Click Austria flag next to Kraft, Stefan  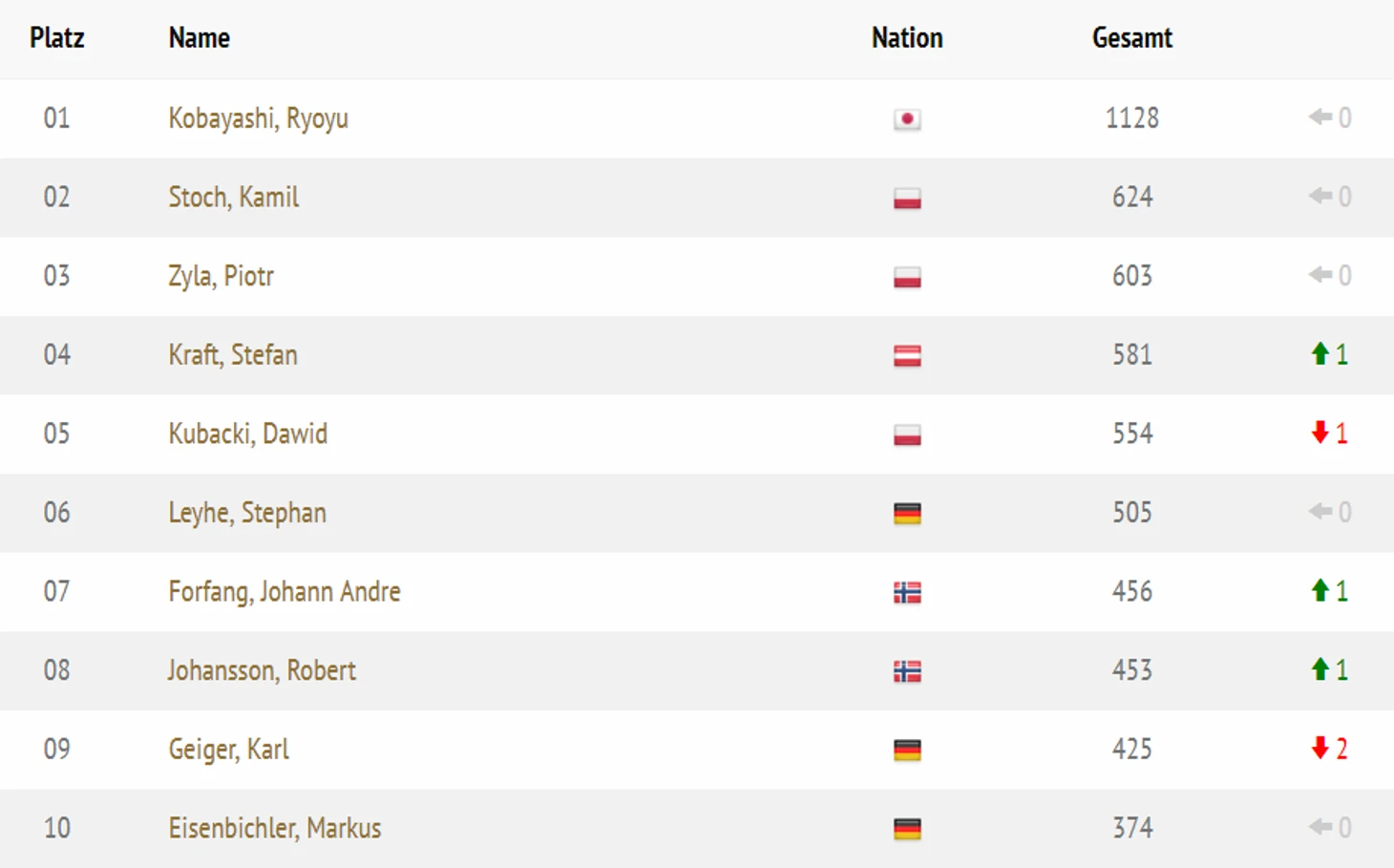[907, 356]
